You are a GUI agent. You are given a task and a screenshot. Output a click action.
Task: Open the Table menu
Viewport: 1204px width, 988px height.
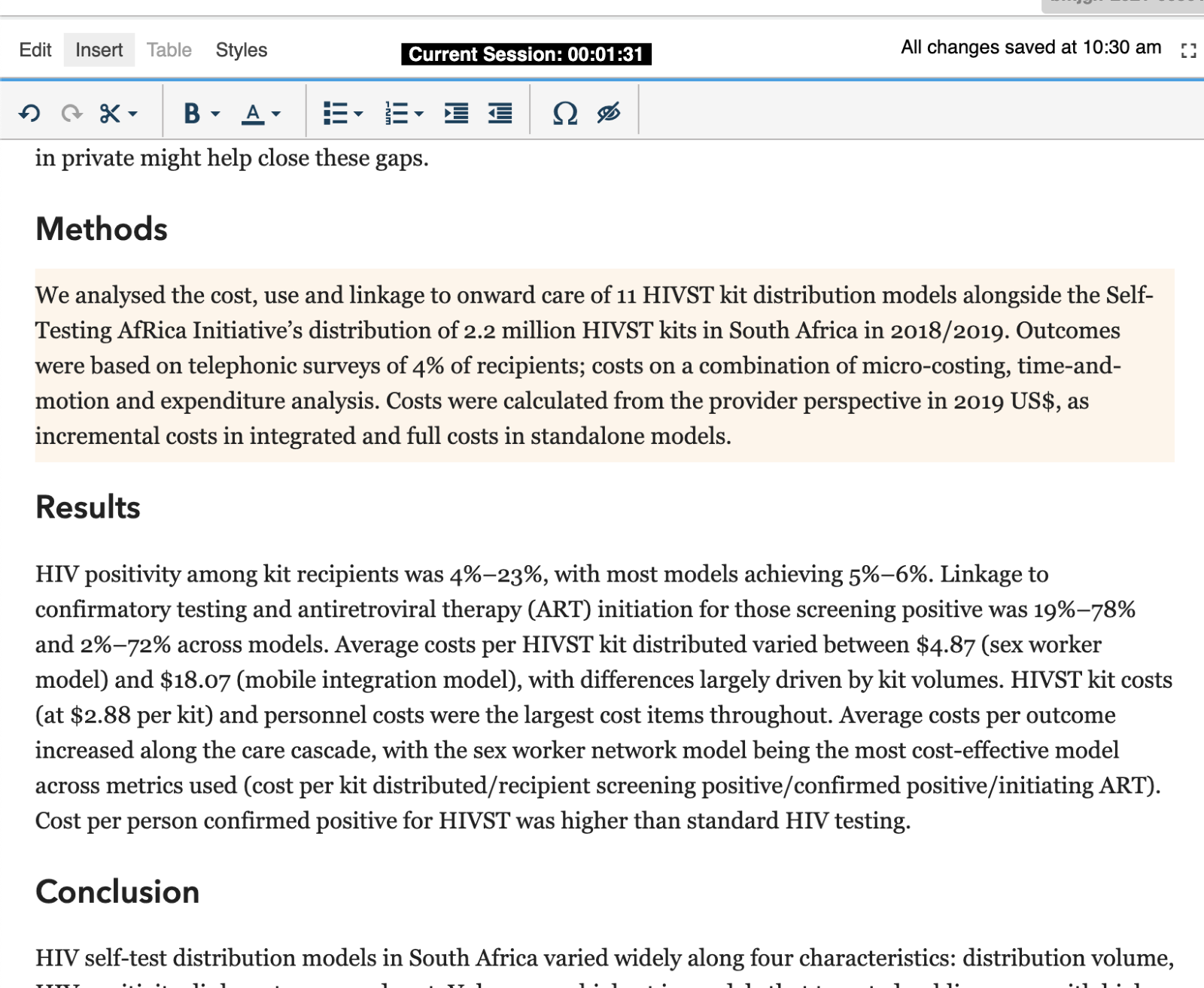click(169, 50)
